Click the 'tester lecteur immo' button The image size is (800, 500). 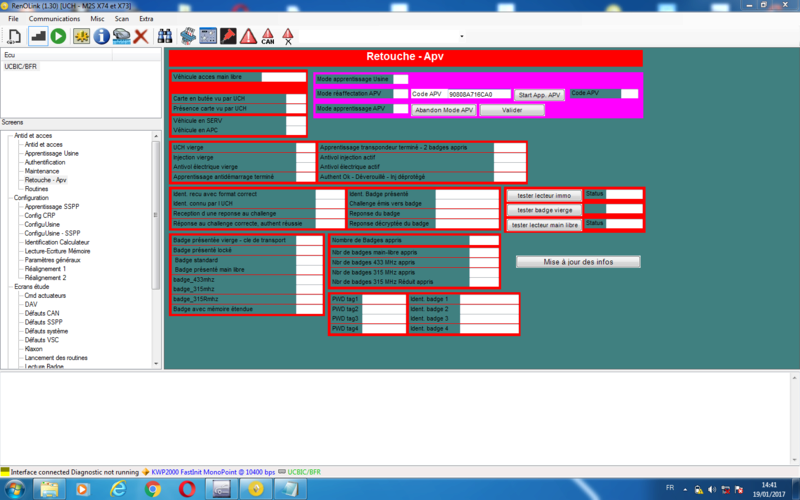(544, 195)
